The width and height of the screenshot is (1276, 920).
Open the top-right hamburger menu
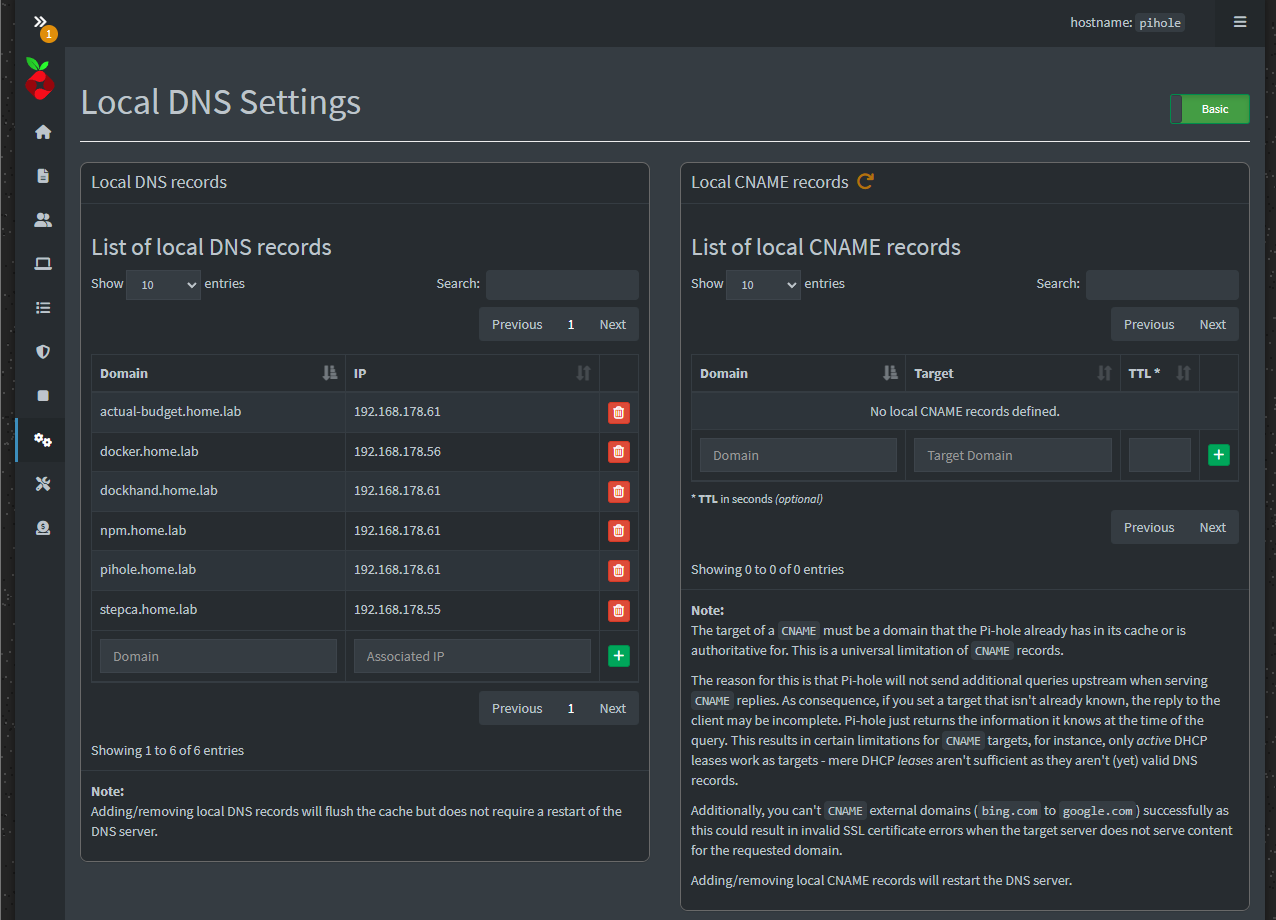pos(1240,22)
